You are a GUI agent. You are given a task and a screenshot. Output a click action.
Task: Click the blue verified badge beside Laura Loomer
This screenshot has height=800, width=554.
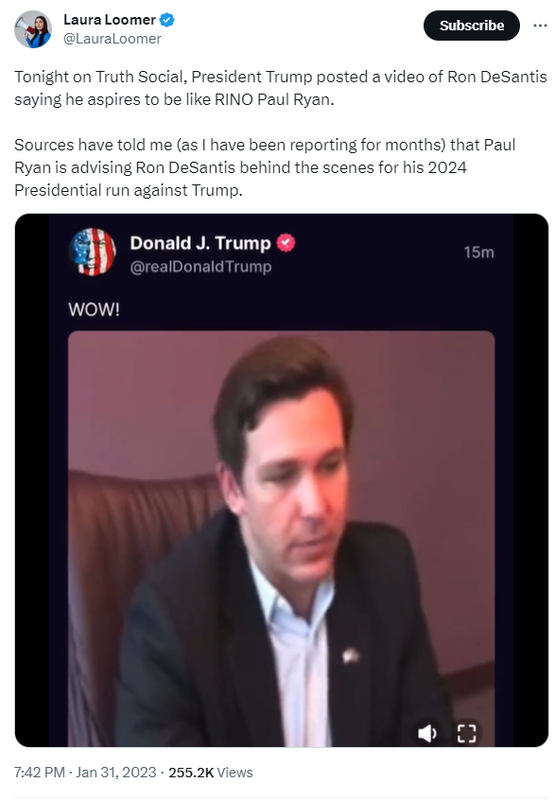point(167,20)
